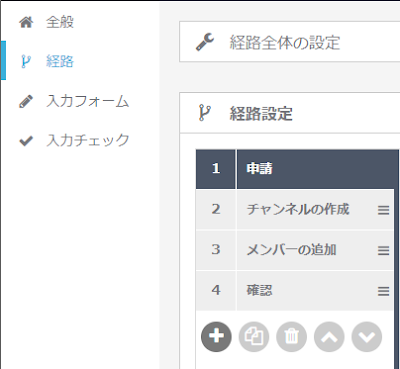Select step 1 申請 in route list
This screenshot has height=369, width=400.
[x=297, y=169]
